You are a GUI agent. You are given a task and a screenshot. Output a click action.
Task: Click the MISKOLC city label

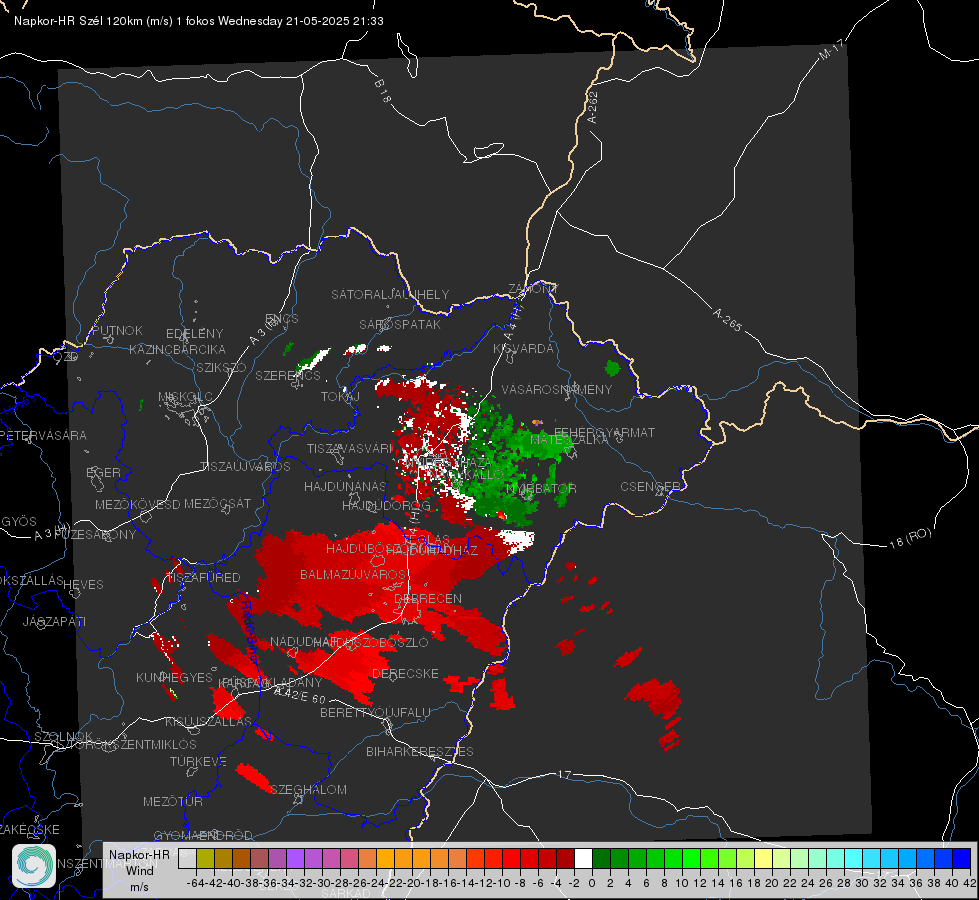point(185,397)
